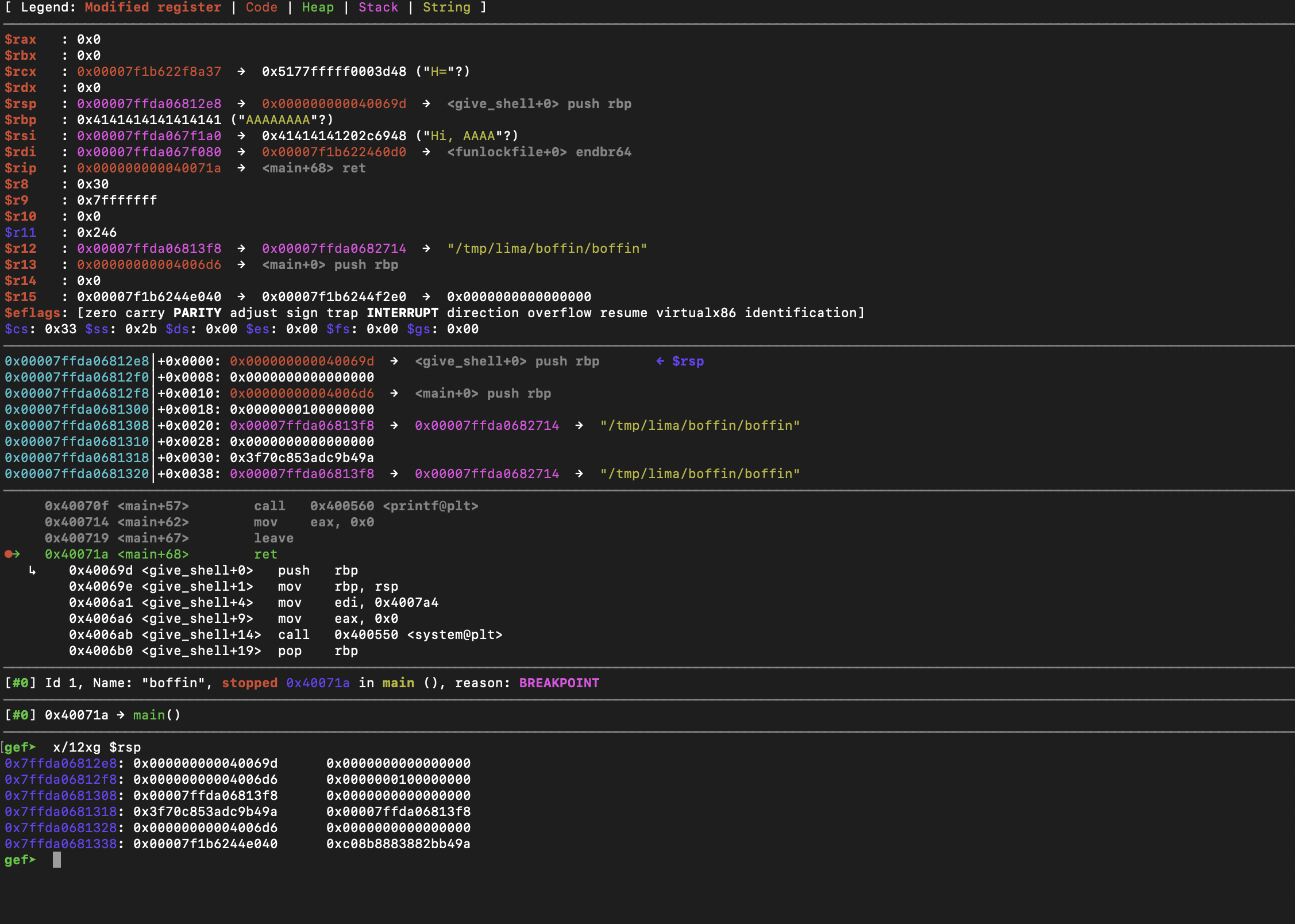Click stack address 0x00007ffda0681320

point(77,474)
